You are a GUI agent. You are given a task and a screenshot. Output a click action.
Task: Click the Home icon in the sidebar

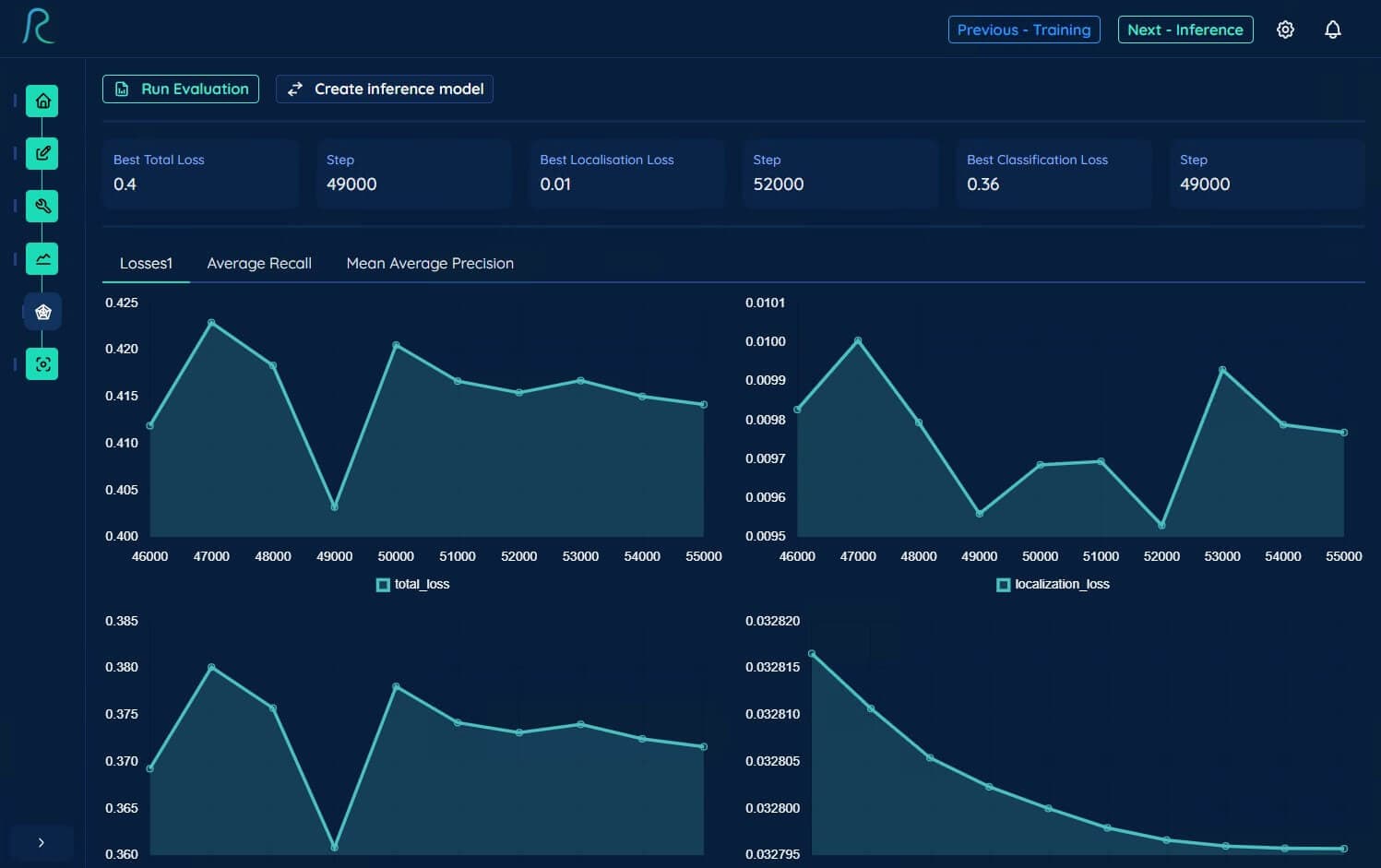(42, 101)
